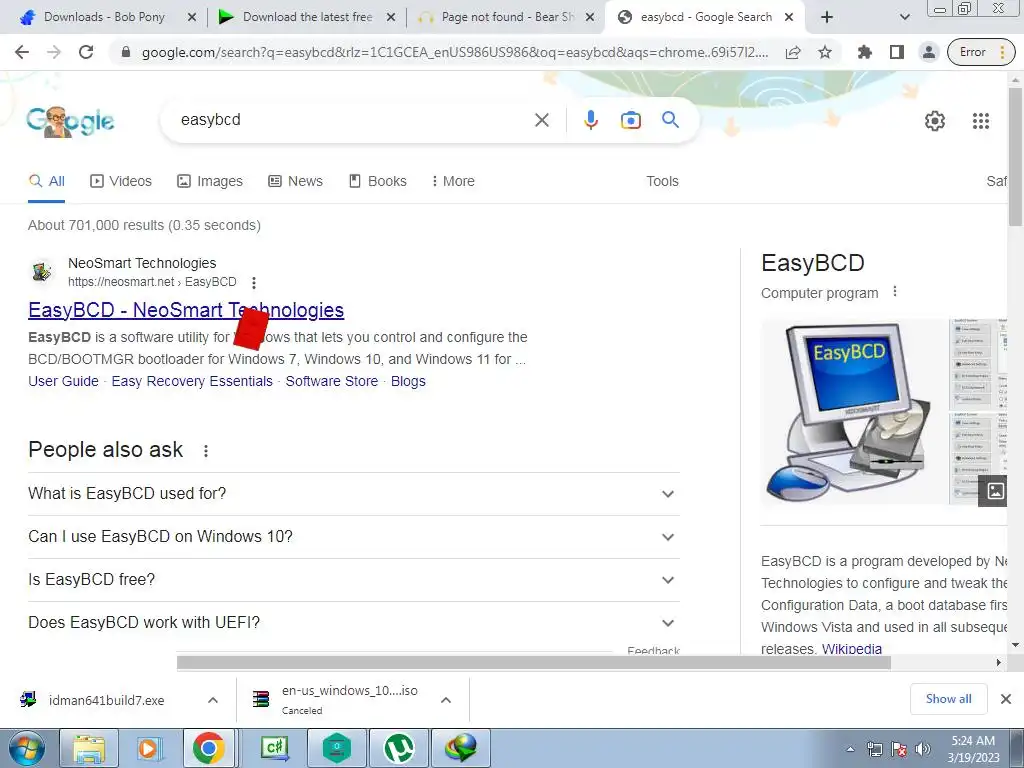The width and height of the screenshot is (1024, 768).
Task: Click the volume speaker tray icon
Action: tap(923, 749)
